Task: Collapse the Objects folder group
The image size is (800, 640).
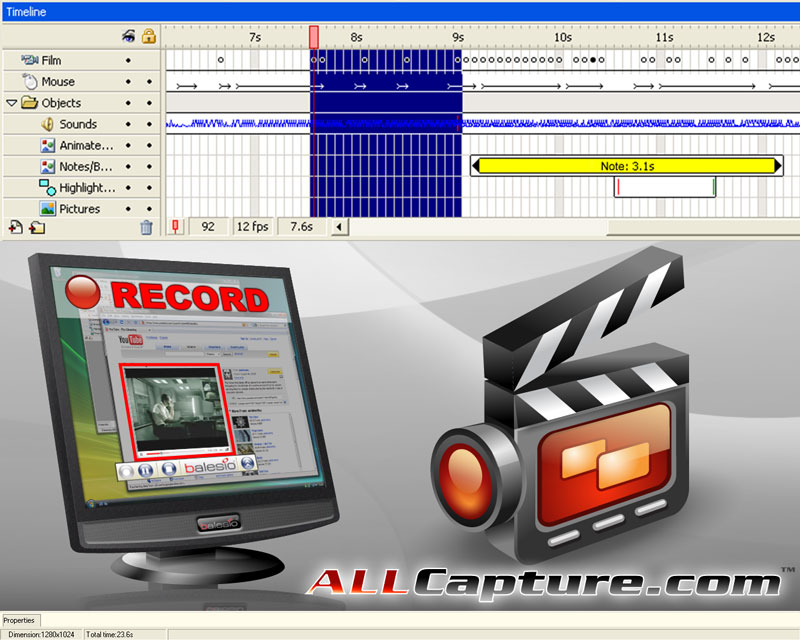Action: pos(12,102)
